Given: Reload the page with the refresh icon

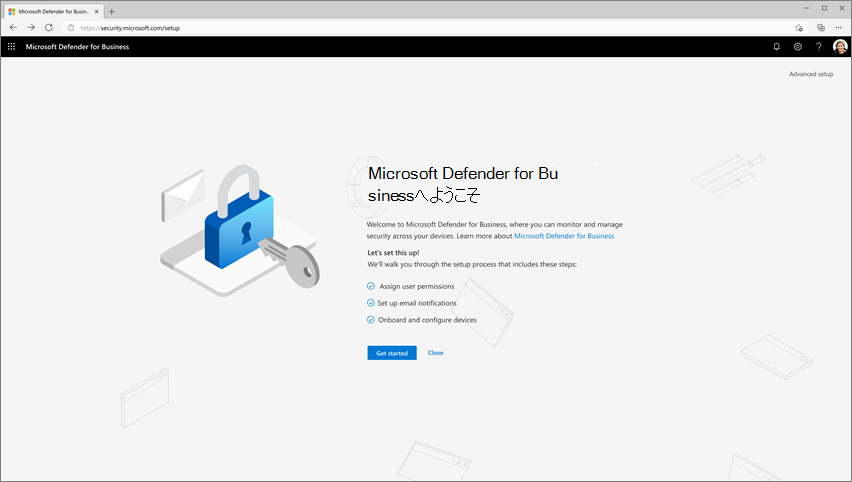Looking at the screenshot, I should click(x=49, y=28).
